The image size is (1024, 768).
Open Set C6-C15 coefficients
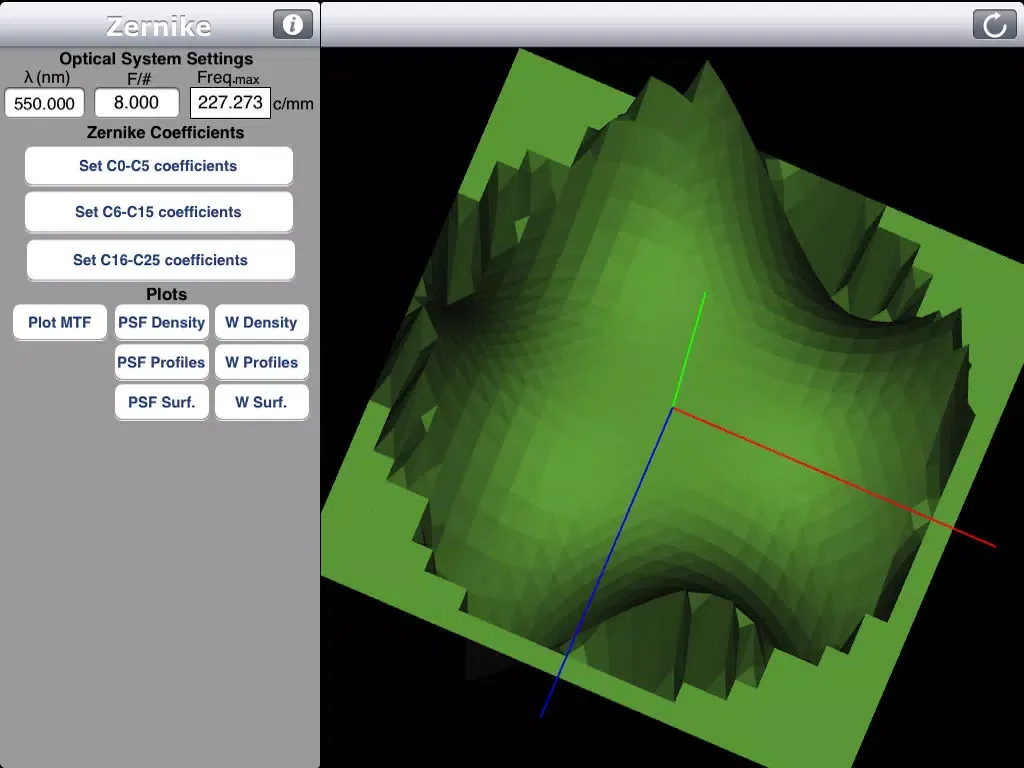click(159, 212)
